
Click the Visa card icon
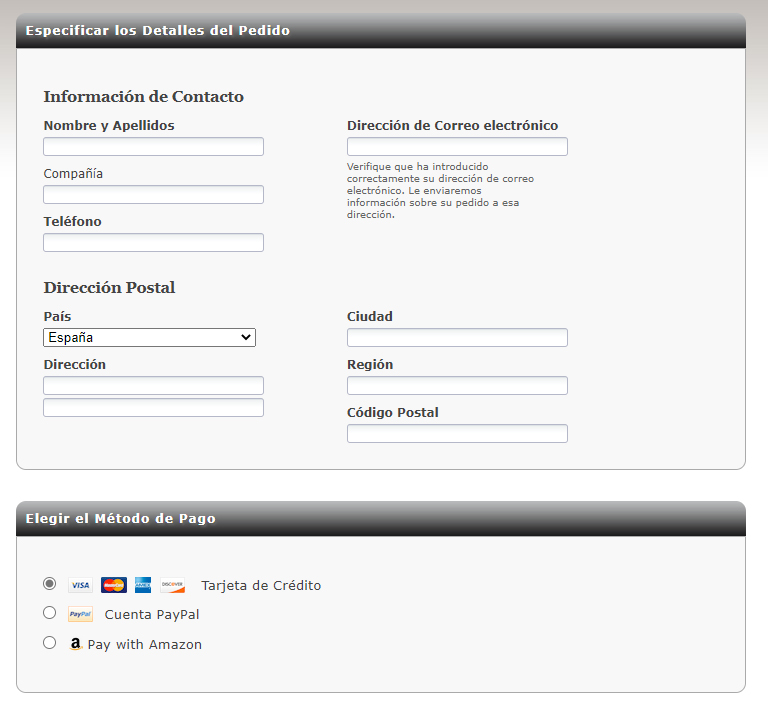[80, 585]
